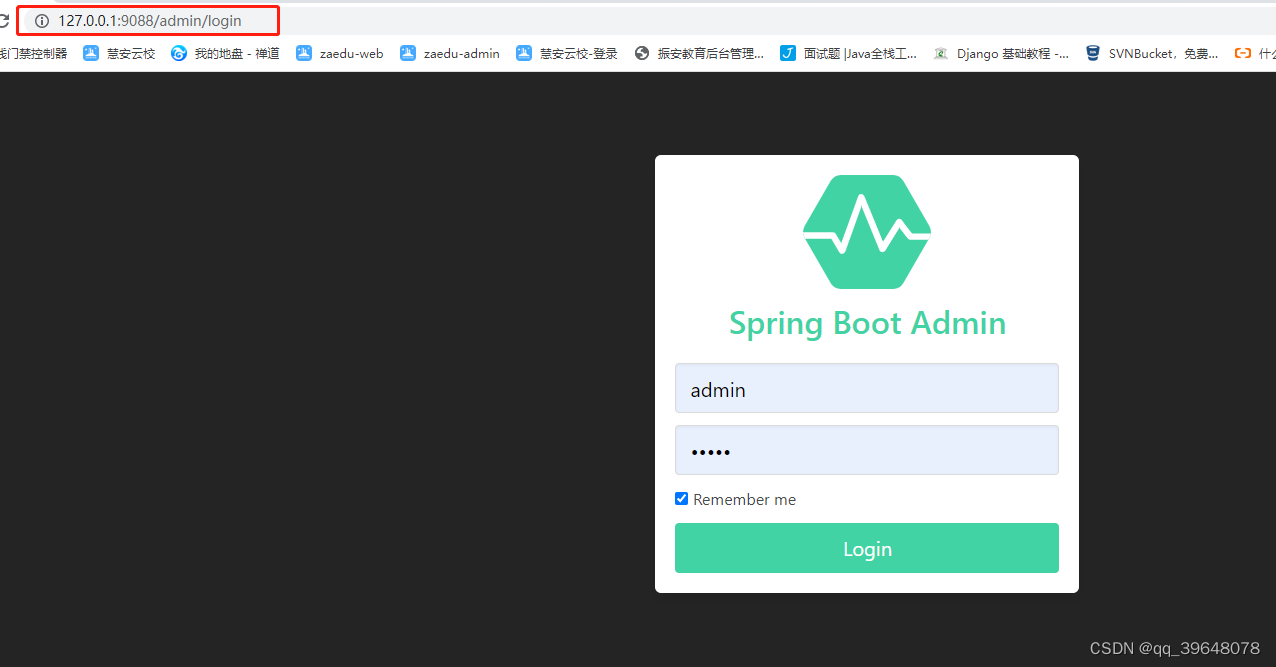The width and height of the screenshot is (1276, 667).
Task: Open the 面试题 Java全栈 bookmark
Action: (x=849, y=54)
